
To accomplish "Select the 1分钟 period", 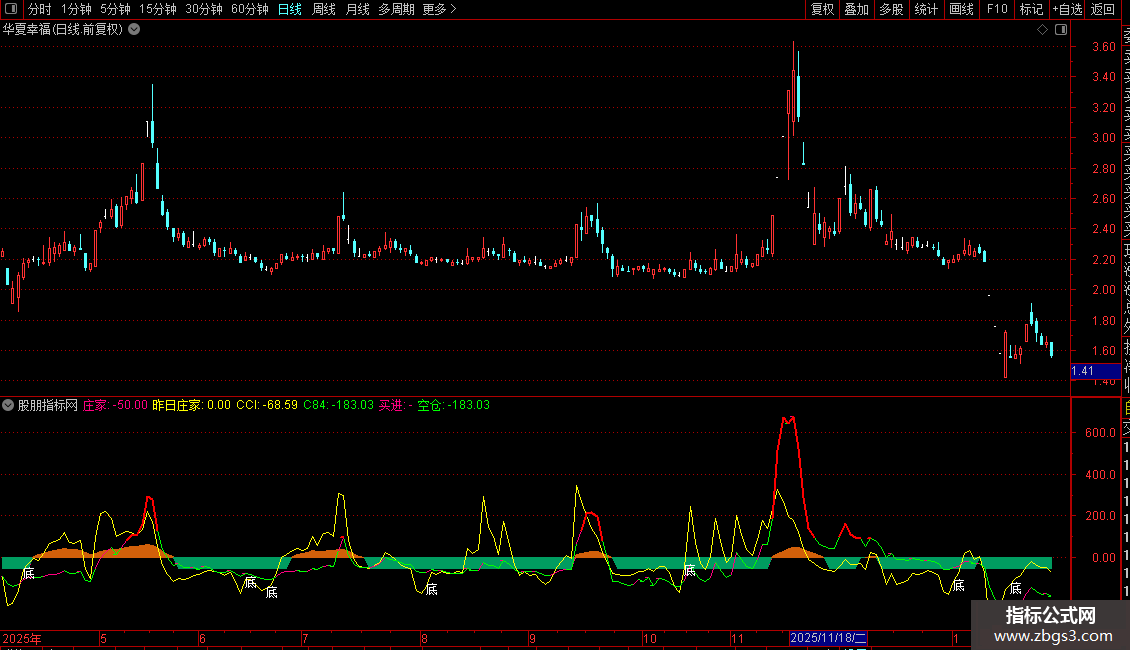I will coord(76,9).
